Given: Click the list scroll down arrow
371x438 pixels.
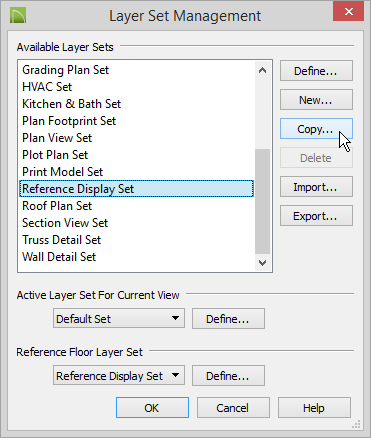Looking at the screenshot, I should click(262, 263).
